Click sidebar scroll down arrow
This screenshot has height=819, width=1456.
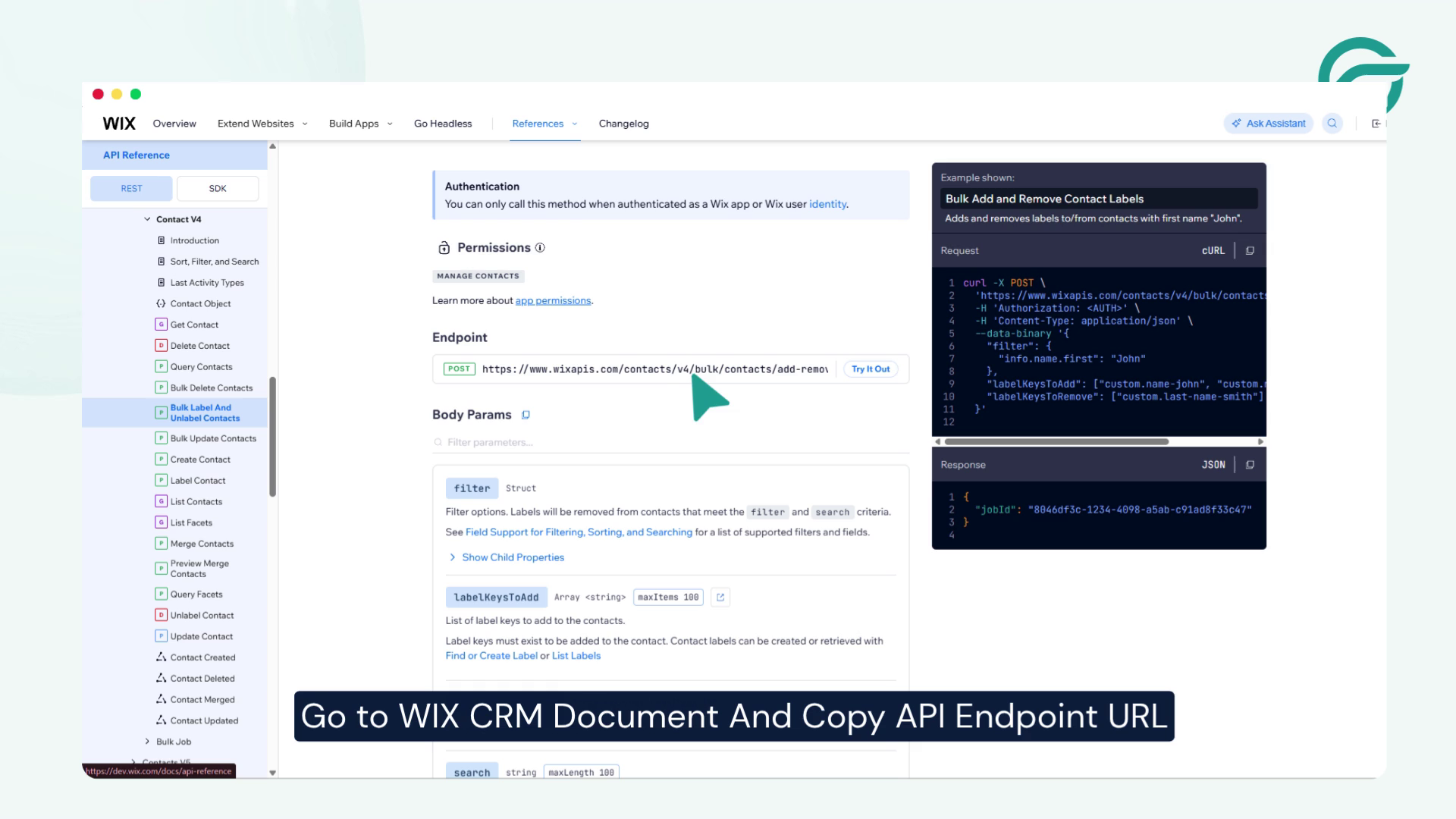tap(272, 773)
